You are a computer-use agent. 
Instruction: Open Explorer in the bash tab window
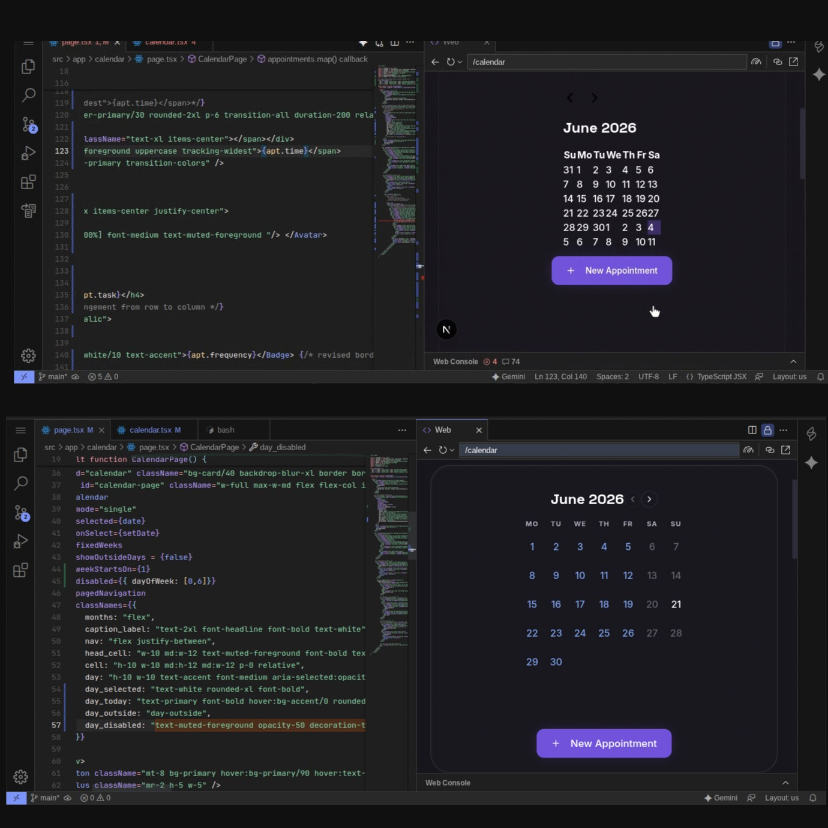pyautogui.click(x=21, y=455)
